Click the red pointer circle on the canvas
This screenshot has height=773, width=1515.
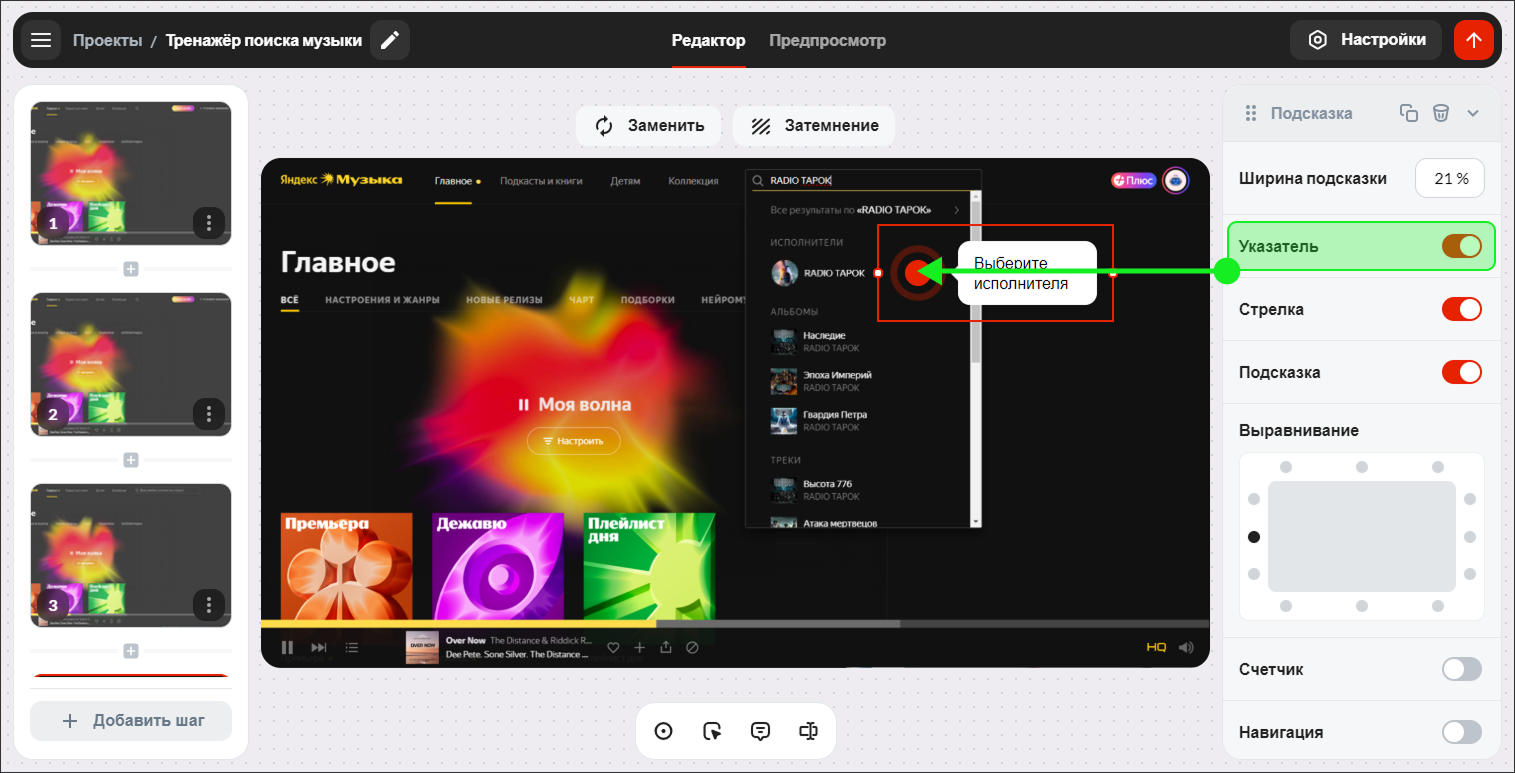917,272
